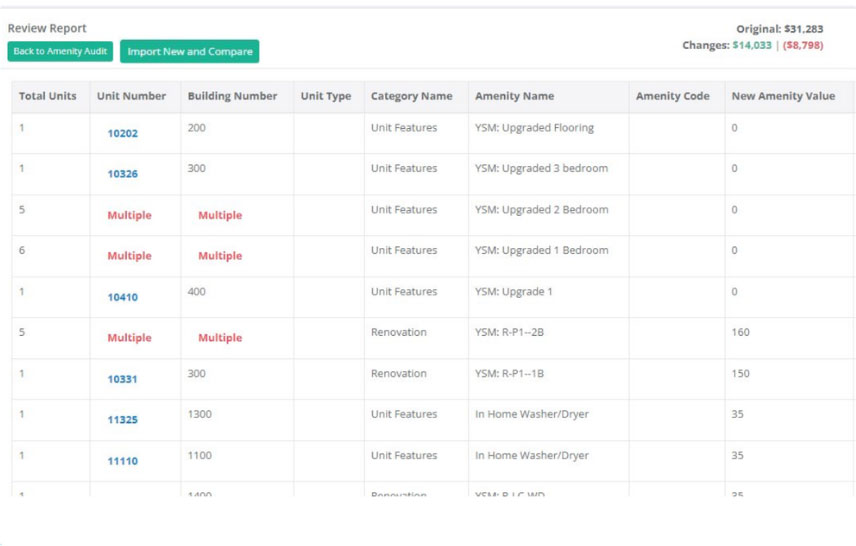Click Multiple building link in R-P1--2B row
This screenshot has height=546, width=856.
coord(220,337)
